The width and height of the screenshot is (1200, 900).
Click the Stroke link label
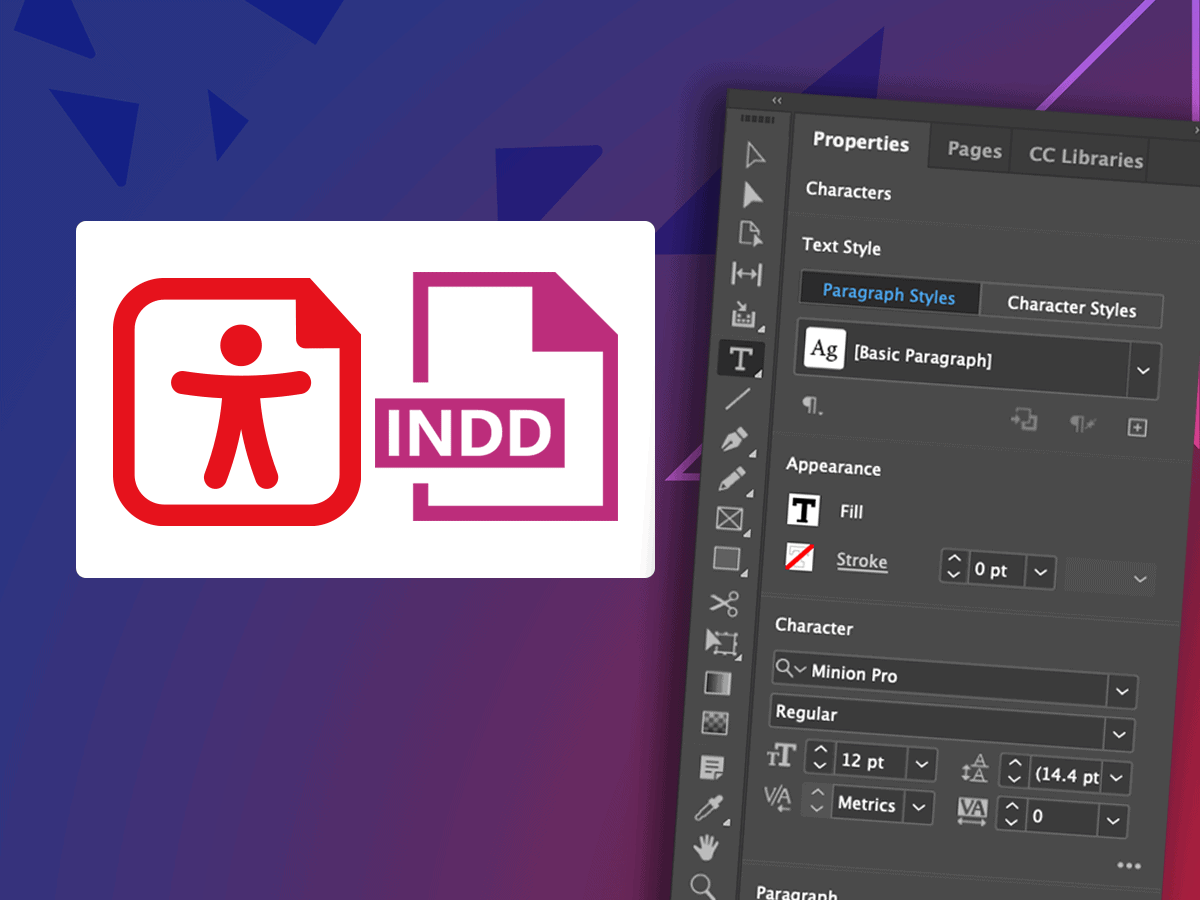click(862, 561)
